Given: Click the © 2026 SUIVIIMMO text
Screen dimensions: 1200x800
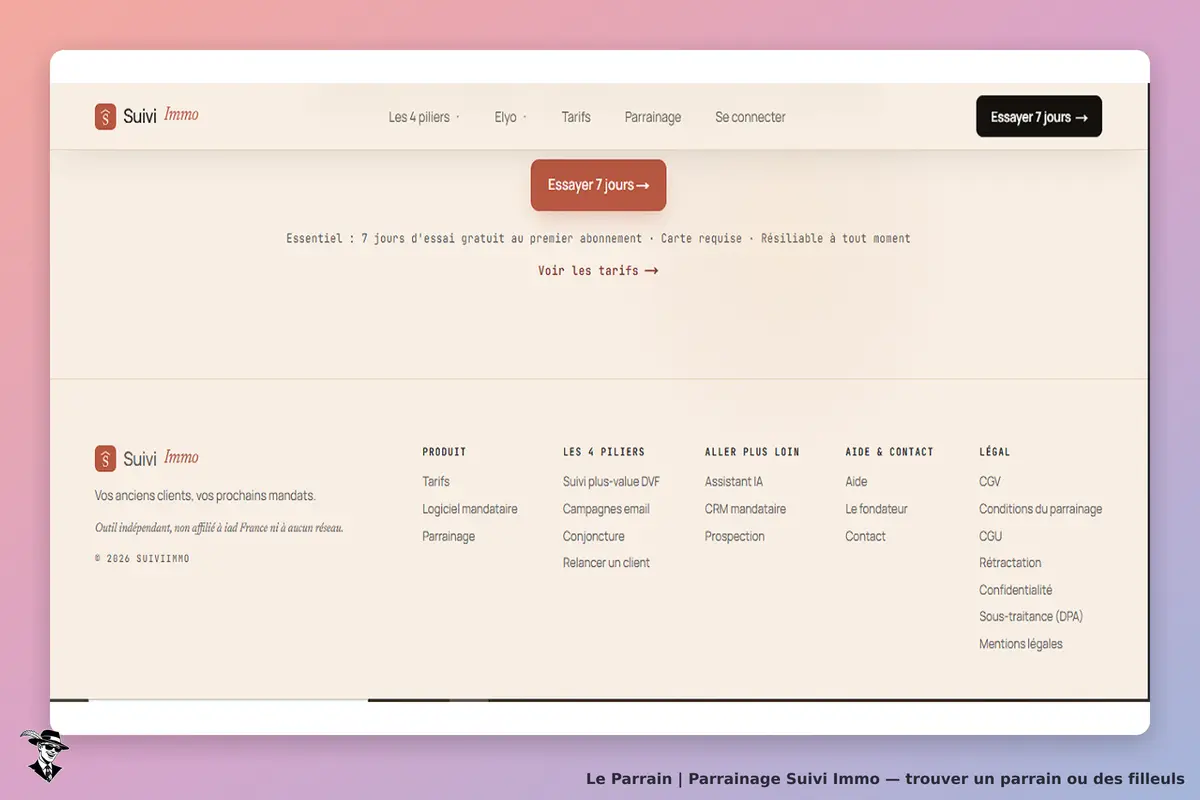Looking at the screenshot, I should [142, 559].
